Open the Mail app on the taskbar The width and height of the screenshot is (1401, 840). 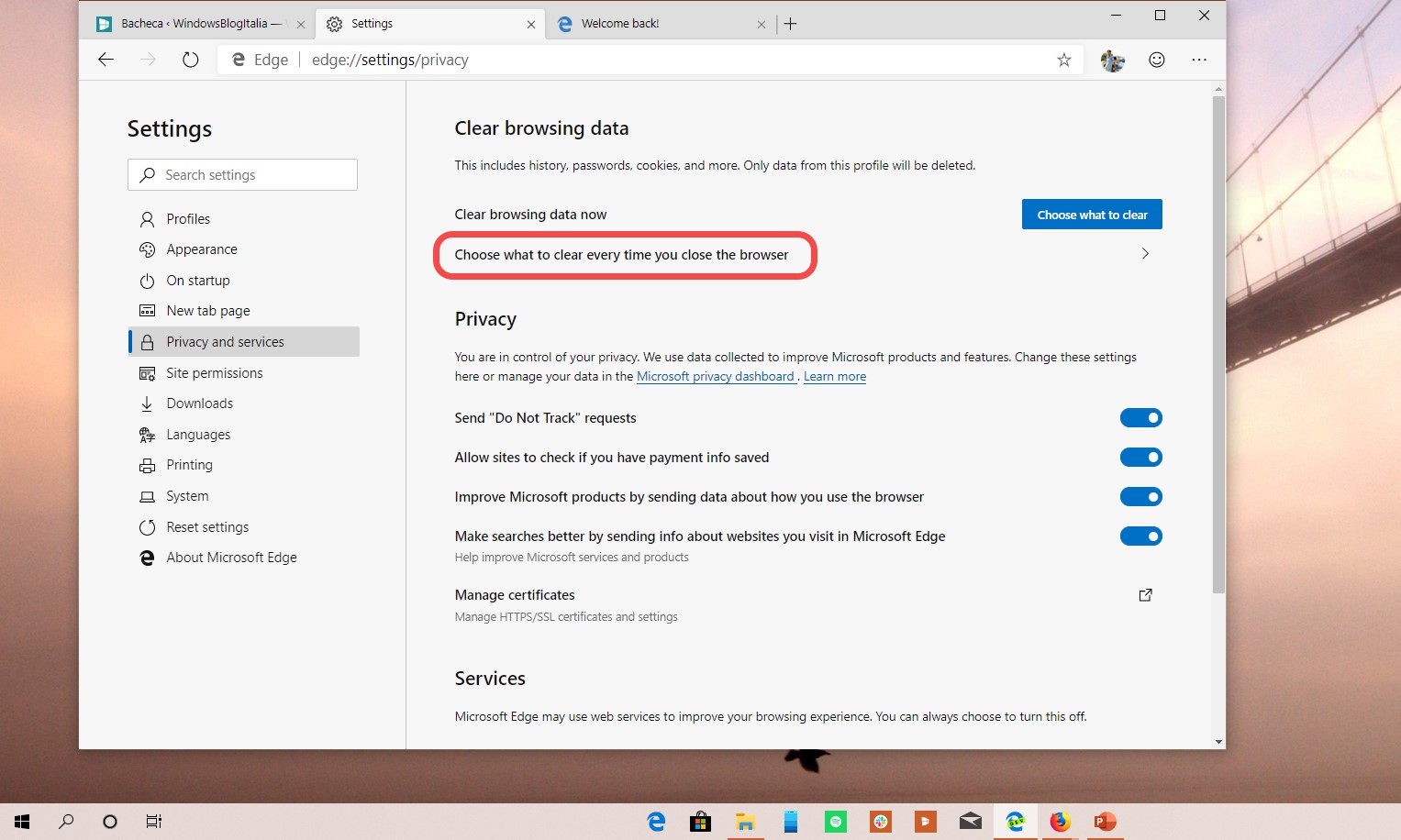click(x=970, y=822)
